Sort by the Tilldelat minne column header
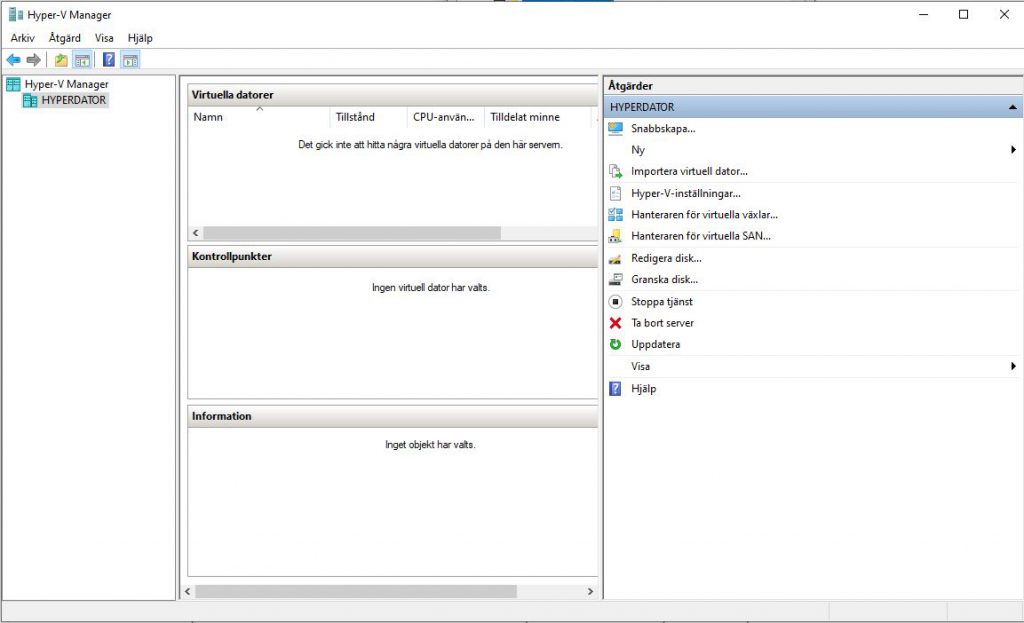Viewport: 1024px width, 623px height. [537, 117]
